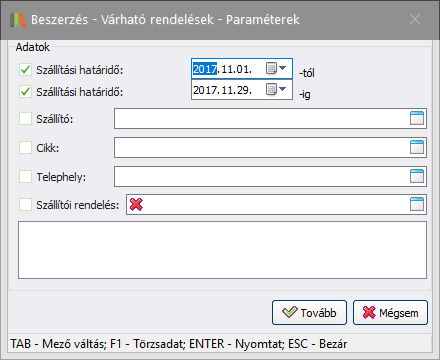
Task: Click into the Szállító text field
Action: coord(262,118)
